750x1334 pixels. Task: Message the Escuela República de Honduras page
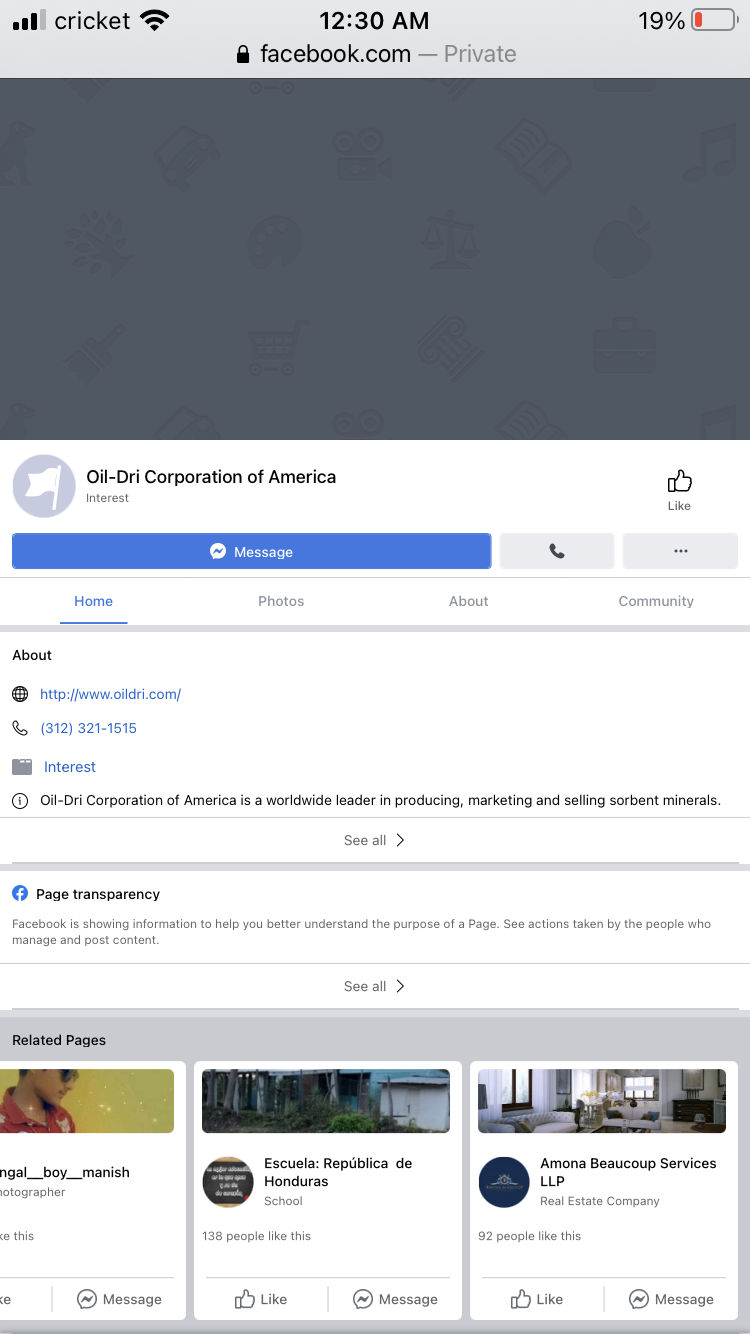click(396, 1299)
